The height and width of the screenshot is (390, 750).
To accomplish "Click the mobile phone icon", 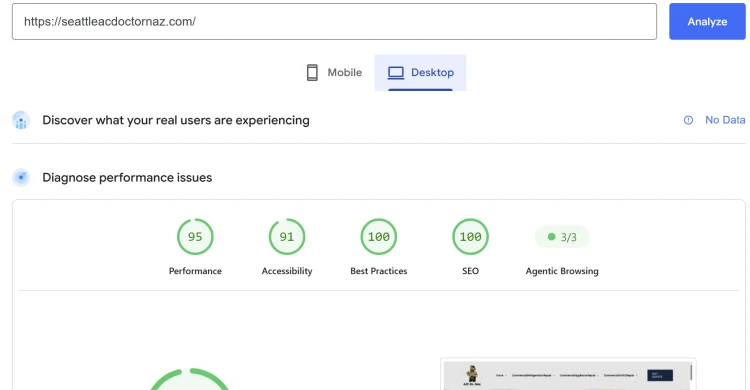I will point(312,73).
